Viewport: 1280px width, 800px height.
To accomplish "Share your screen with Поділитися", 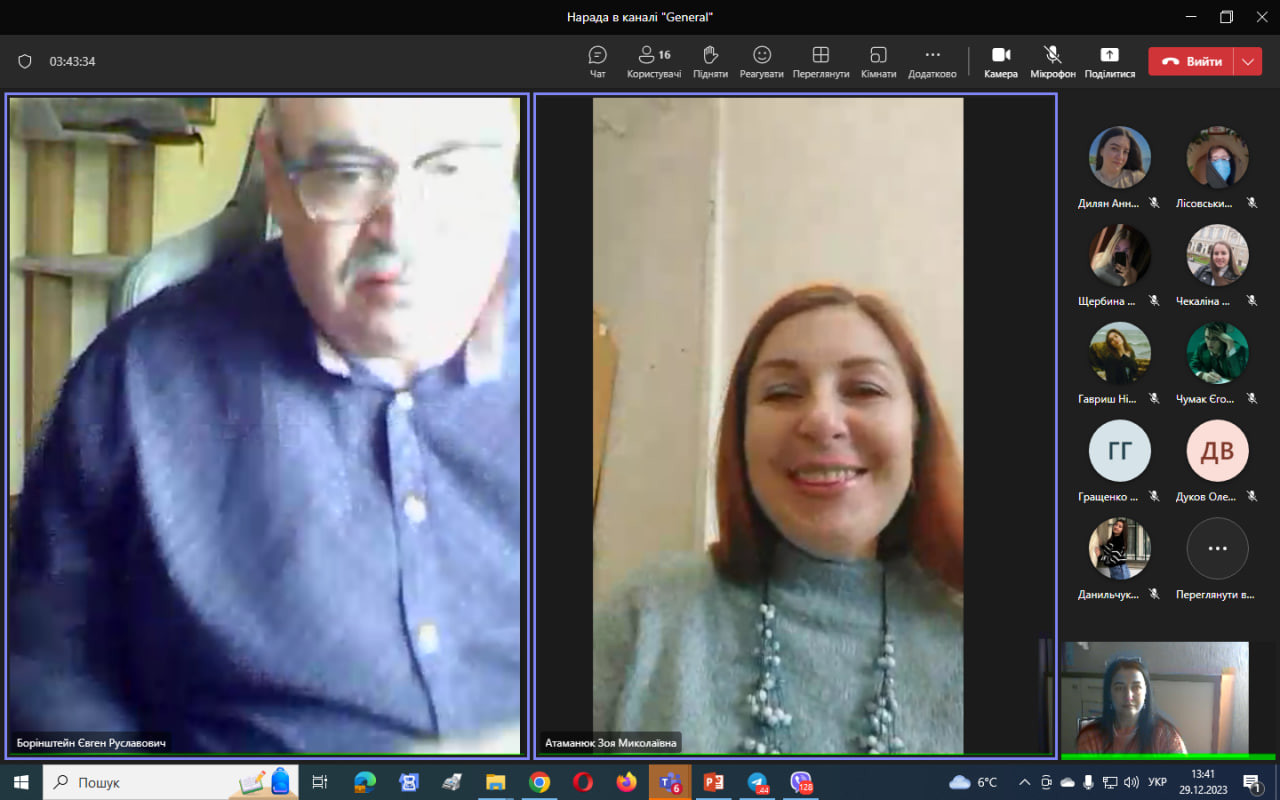I will click(x=1110, y=61).
